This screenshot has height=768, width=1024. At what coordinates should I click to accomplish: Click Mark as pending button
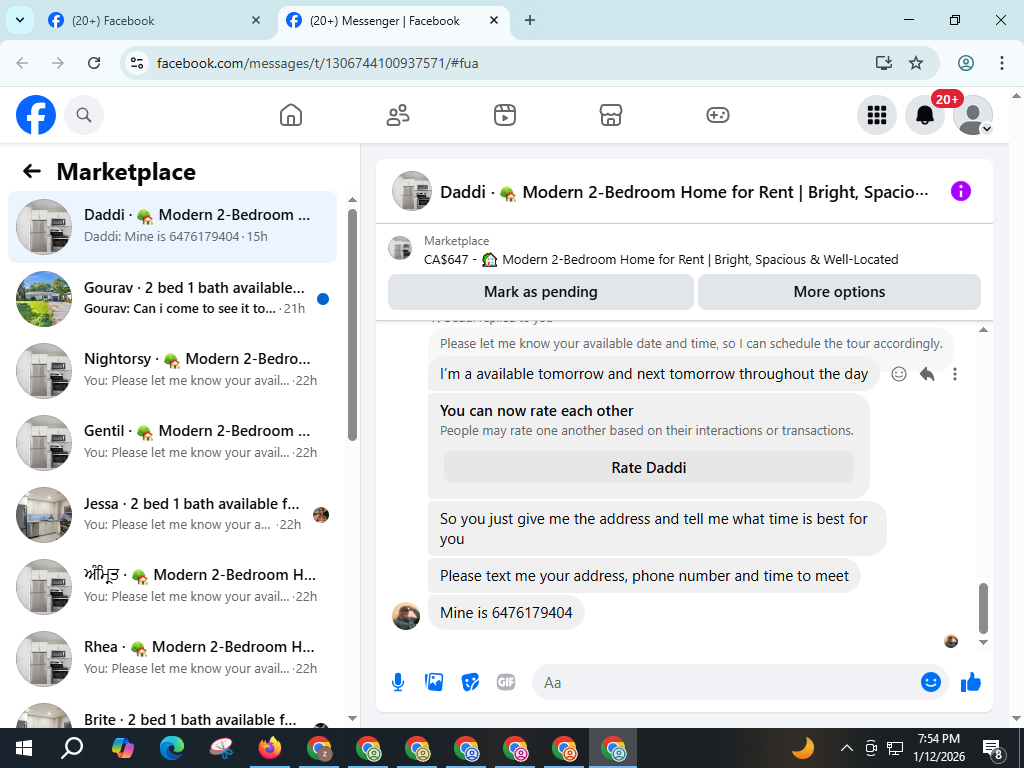click(541, 292)
